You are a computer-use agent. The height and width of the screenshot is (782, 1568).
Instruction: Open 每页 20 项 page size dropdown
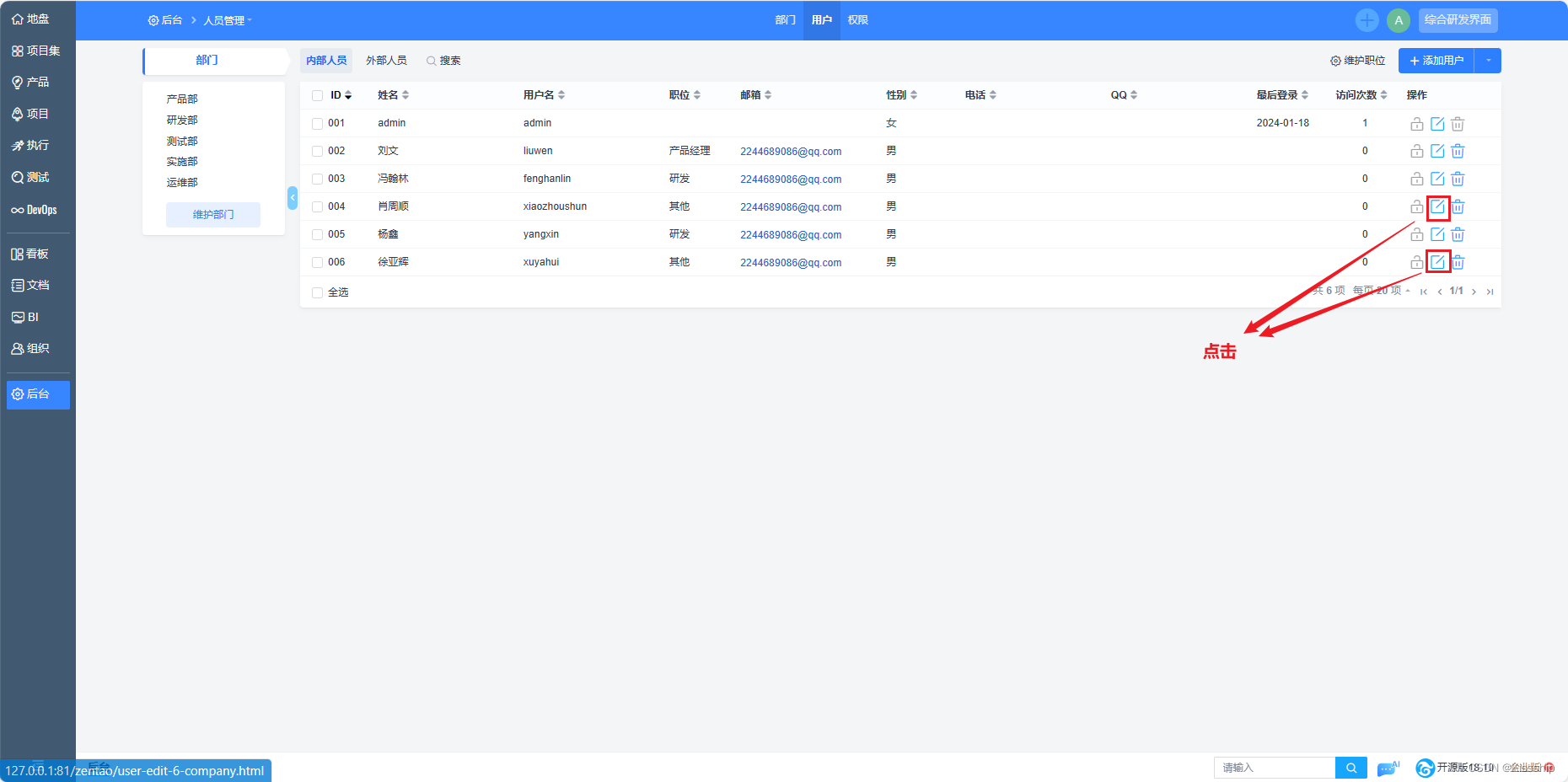(1382, 291)
